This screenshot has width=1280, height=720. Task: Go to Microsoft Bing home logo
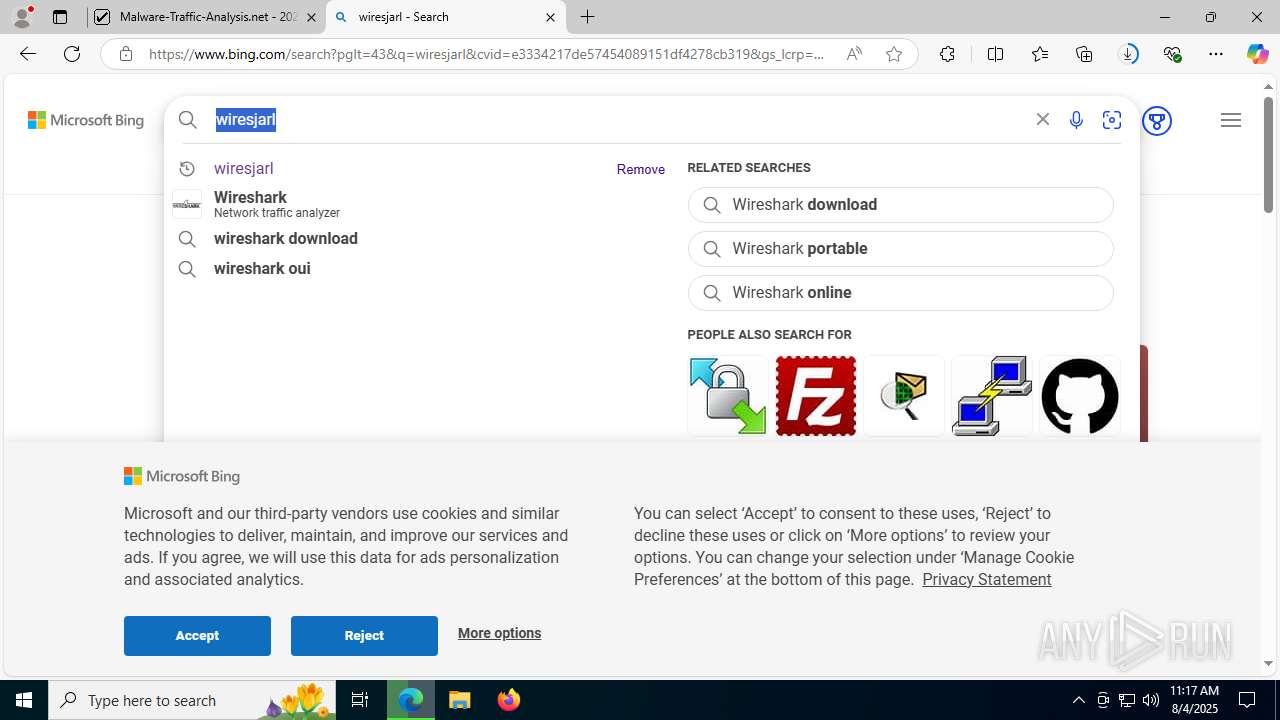86,120
